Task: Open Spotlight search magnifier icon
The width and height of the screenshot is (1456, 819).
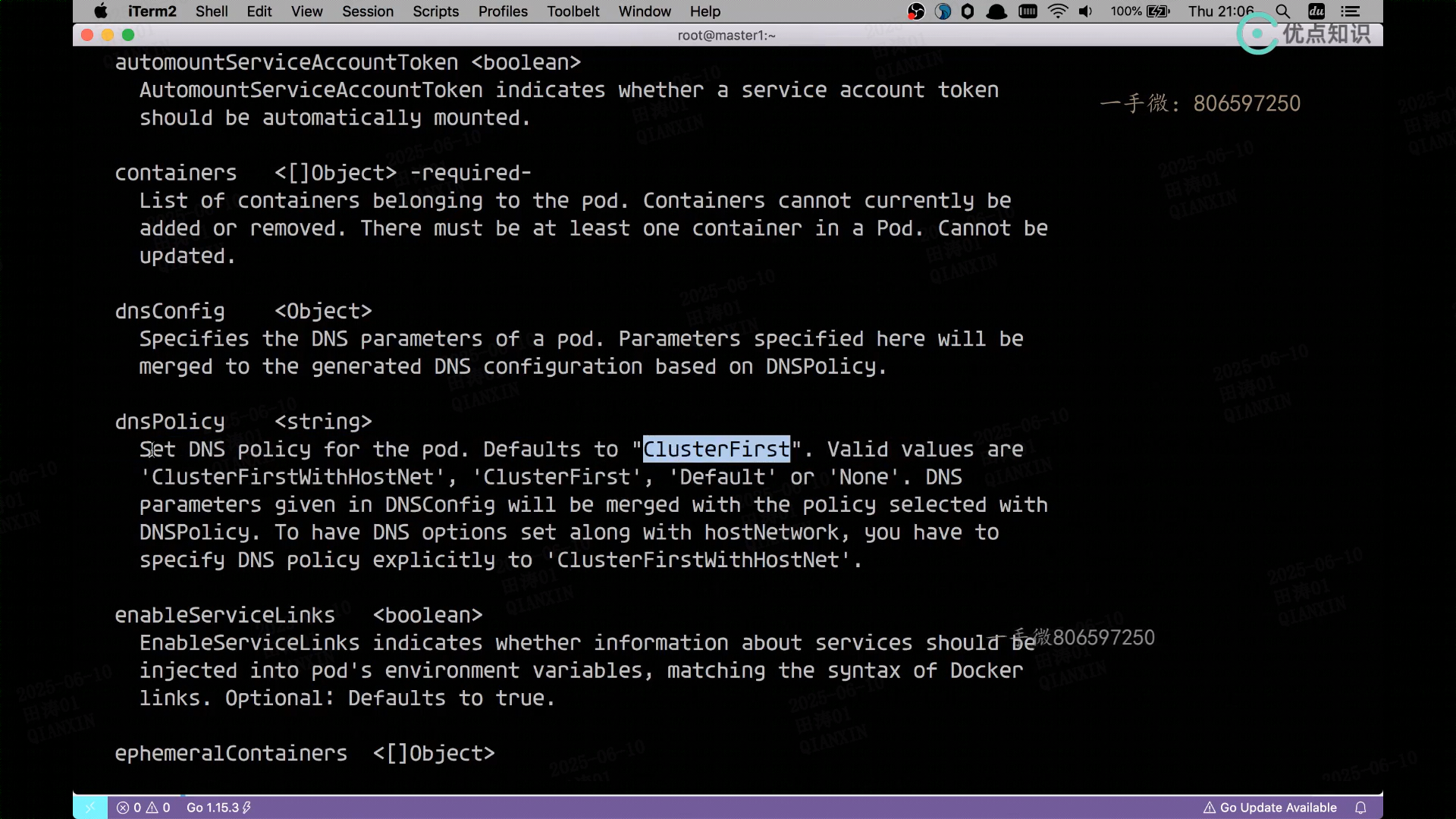Action: coord(1282,11)
